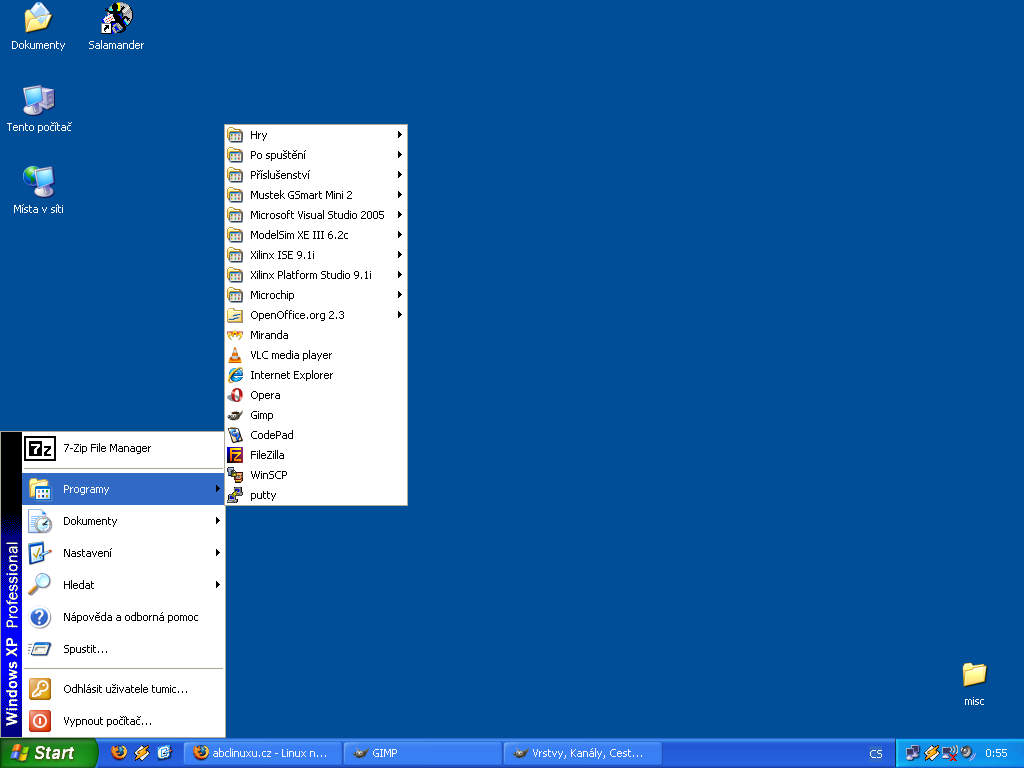Click the putty icon
The image size is (1024, 768).
[235, 495]
